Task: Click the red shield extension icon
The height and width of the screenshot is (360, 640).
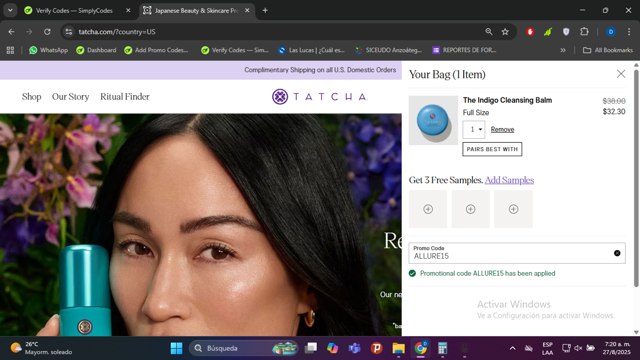Action: point(530,31)
